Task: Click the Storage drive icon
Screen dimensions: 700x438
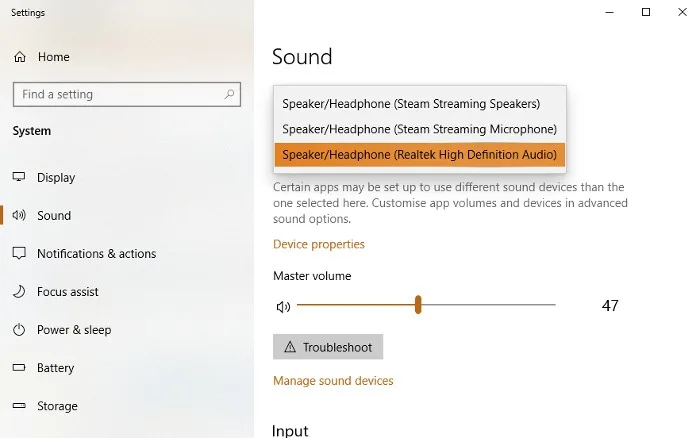Action: pos(19,406)
